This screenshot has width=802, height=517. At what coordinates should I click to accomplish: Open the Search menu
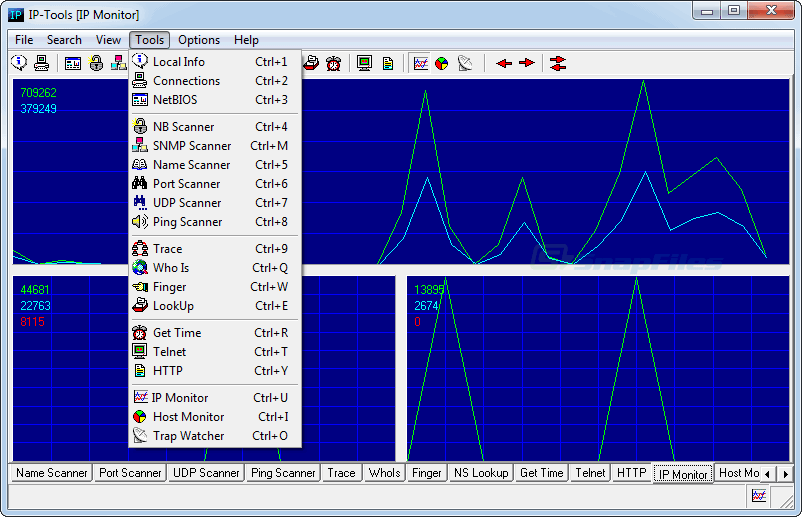(x=64, y=40)
